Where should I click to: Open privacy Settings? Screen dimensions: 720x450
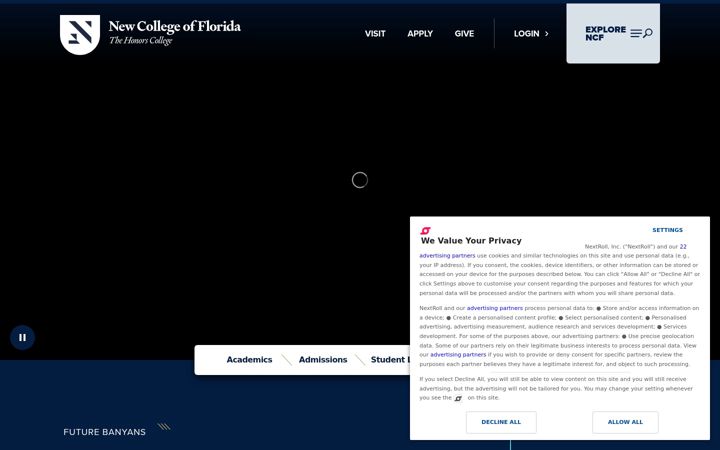click(668, 230)
